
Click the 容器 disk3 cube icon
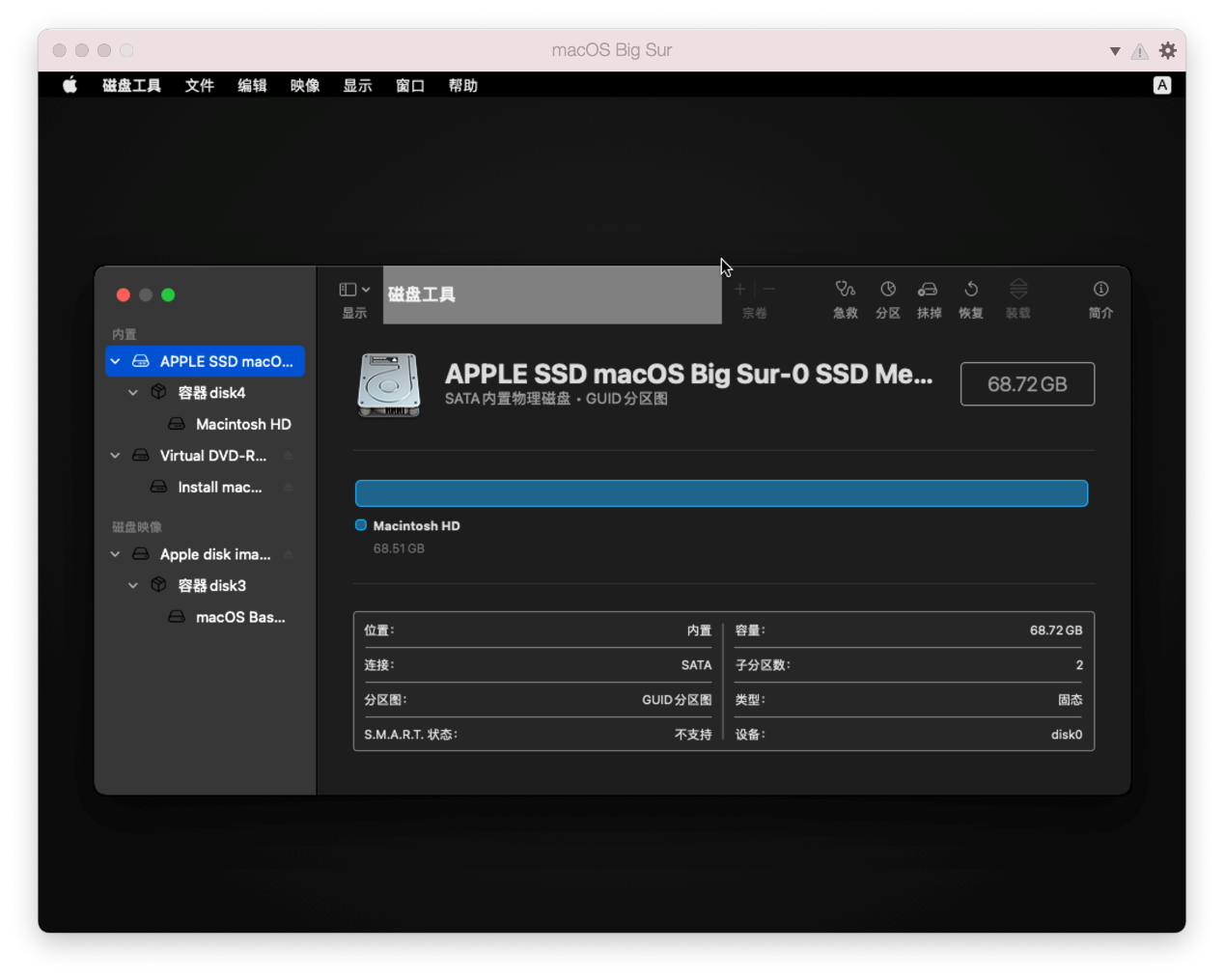[x=158, y=585]
